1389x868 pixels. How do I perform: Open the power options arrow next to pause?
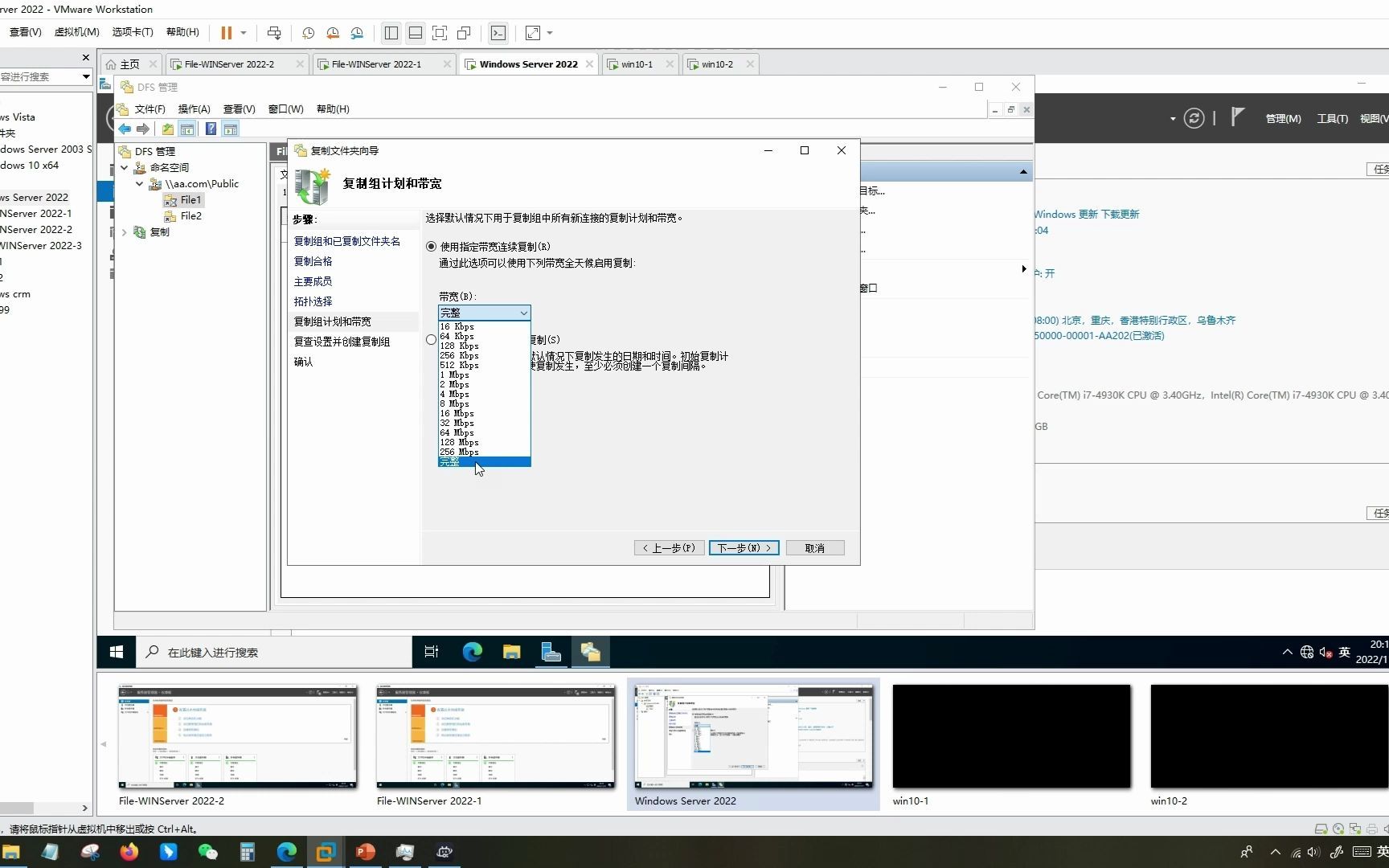244,33
